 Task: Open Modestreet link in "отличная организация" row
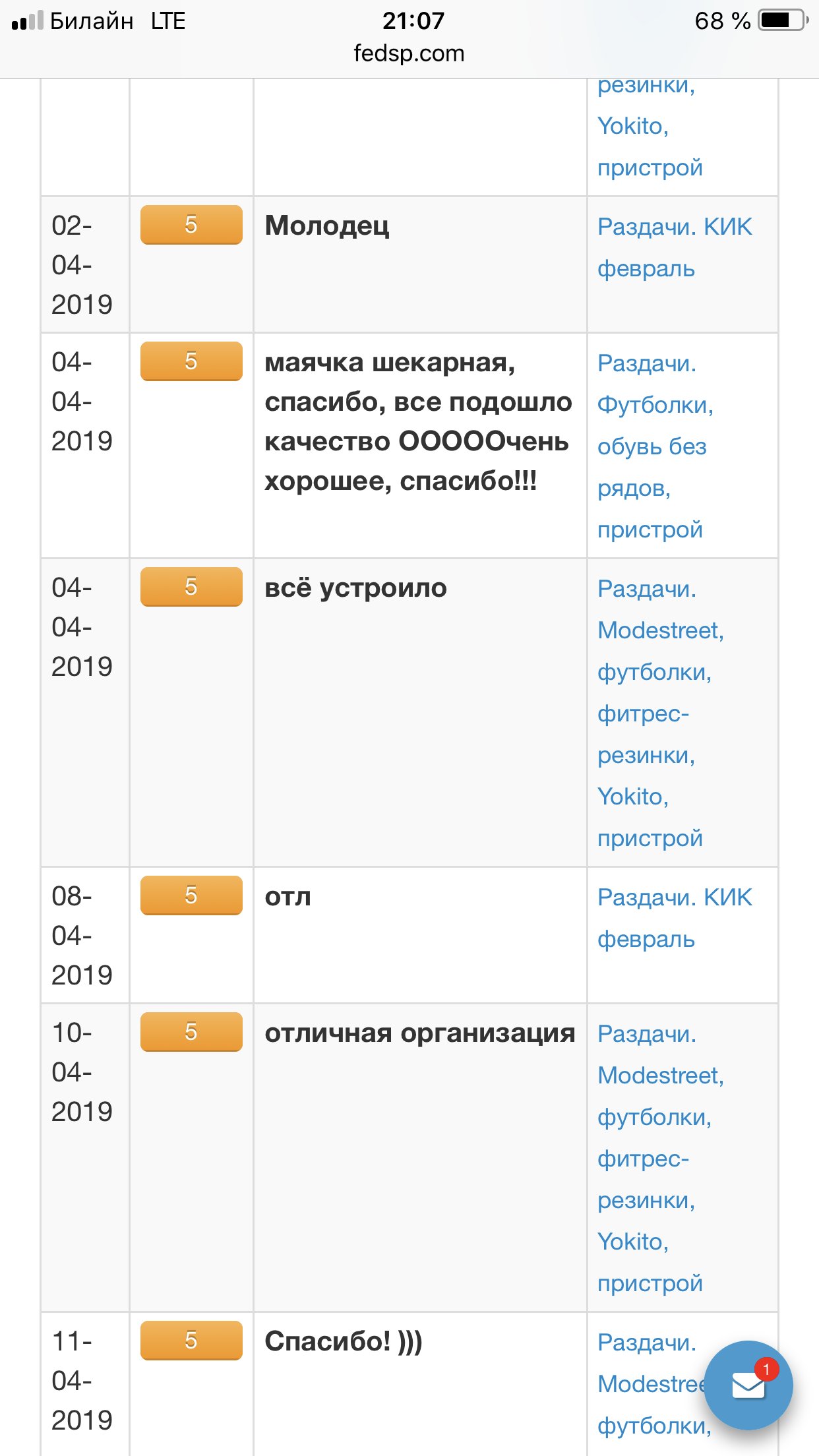[660, 1076]
